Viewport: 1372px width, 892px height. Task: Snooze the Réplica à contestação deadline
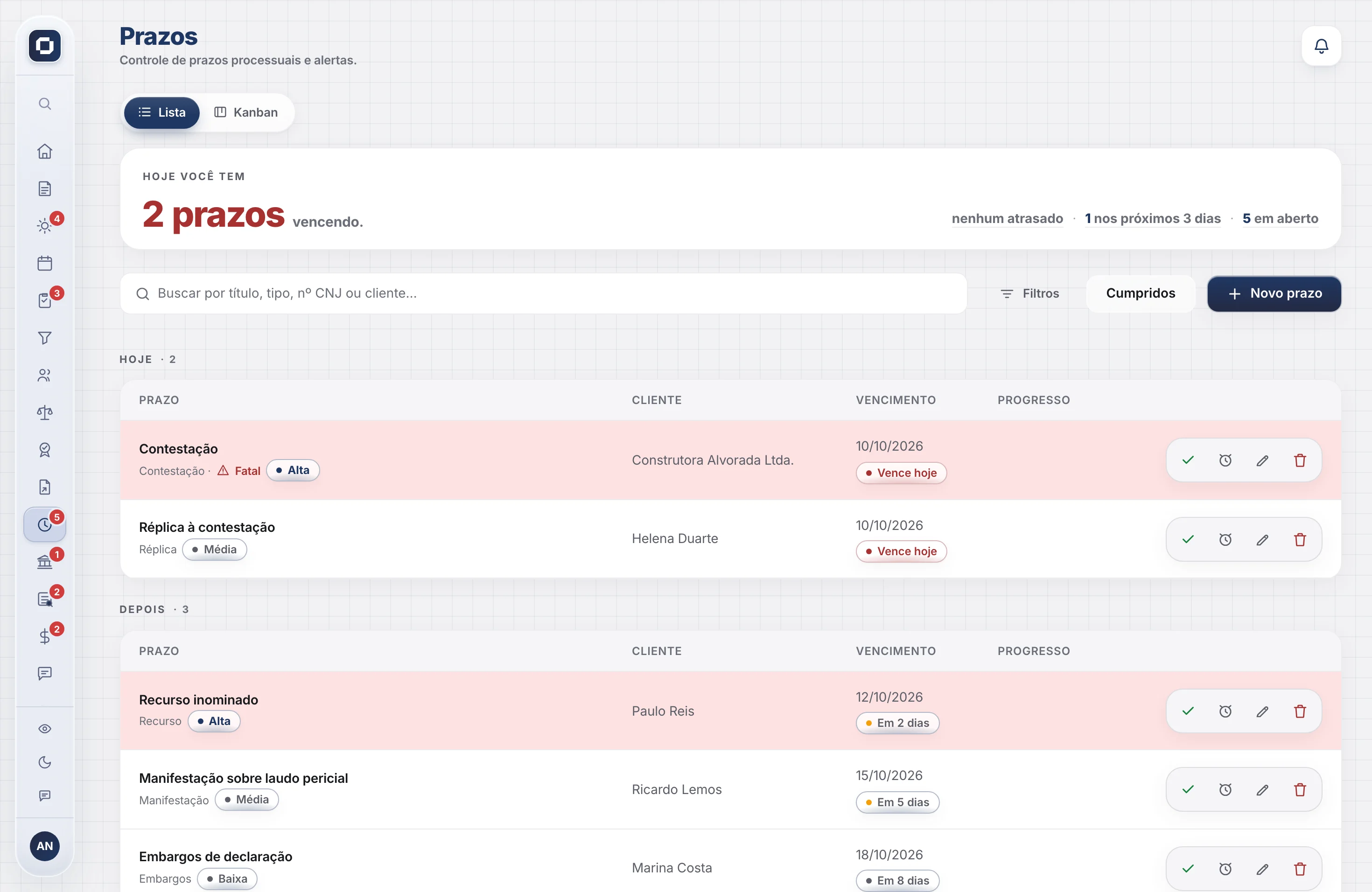pos(1225,539)
